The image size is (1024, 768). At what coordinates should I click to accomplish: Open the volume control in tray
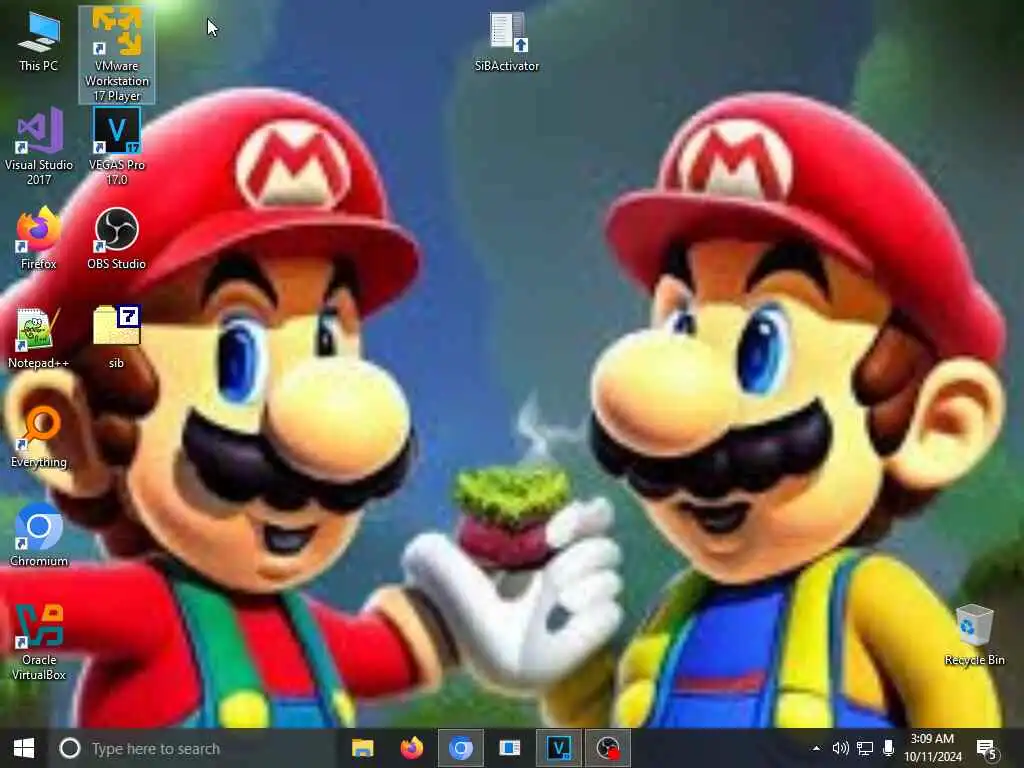840,748
